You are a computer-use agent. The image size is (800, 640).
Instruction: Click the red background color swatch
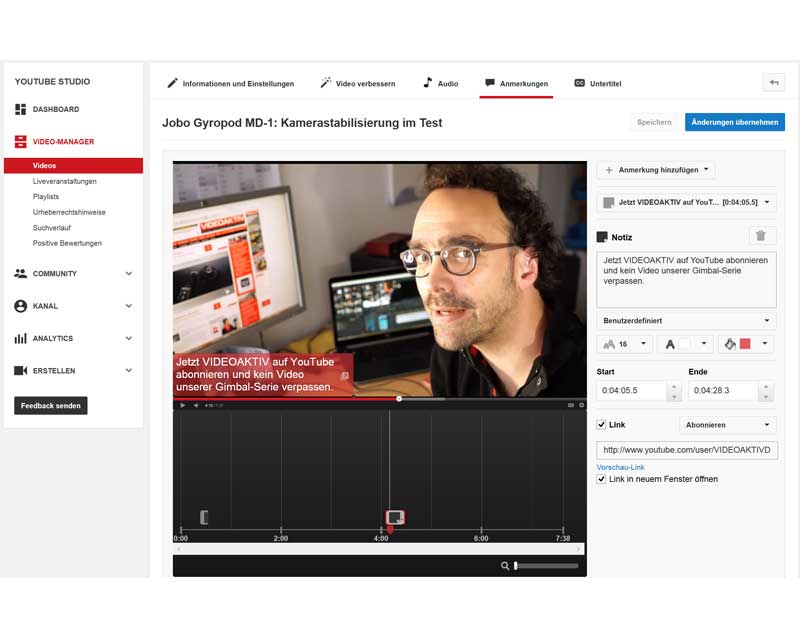745,344
